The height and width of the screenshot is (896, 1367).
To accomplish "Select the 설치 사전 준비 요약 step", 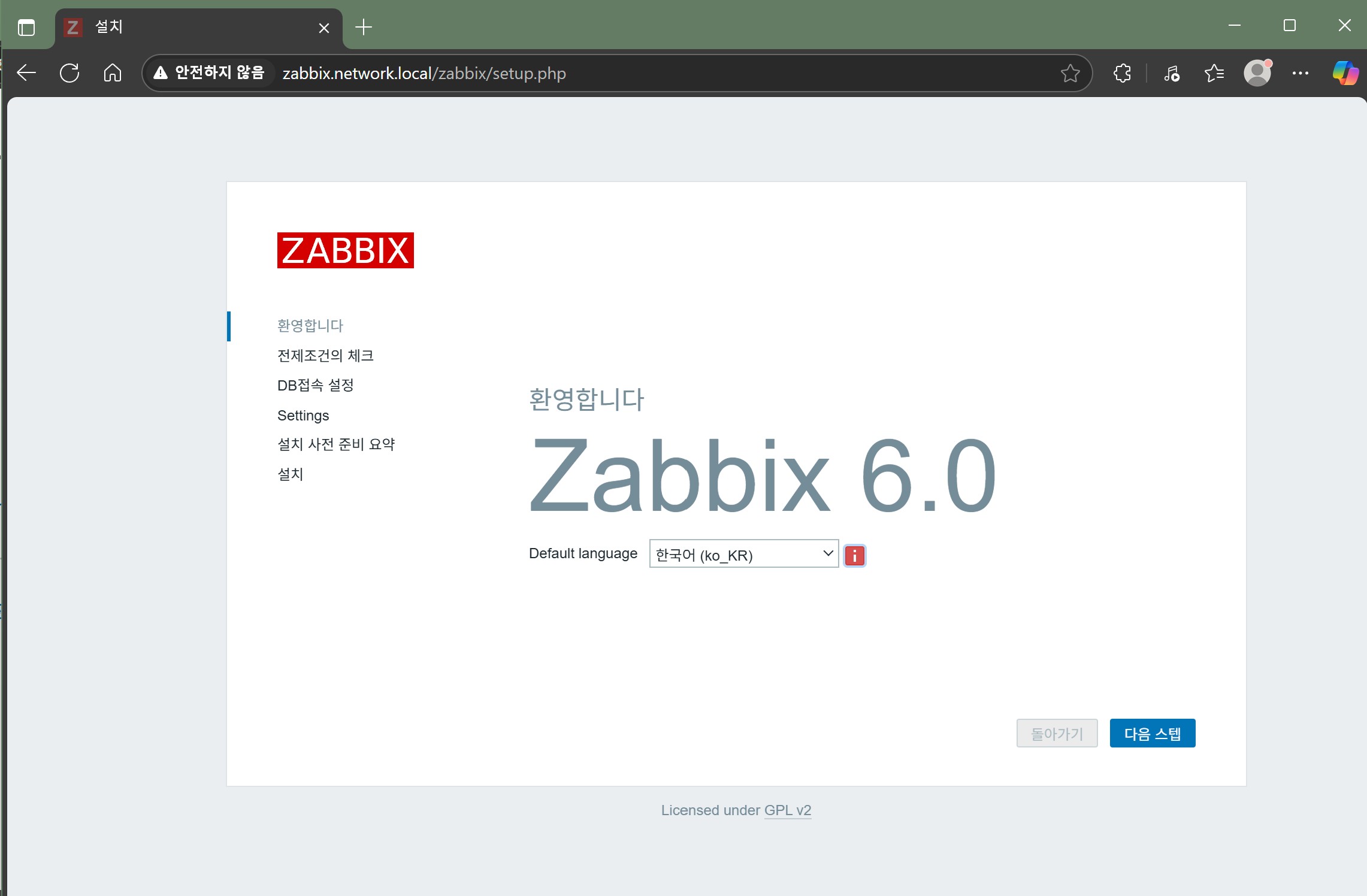I will 336,444.
